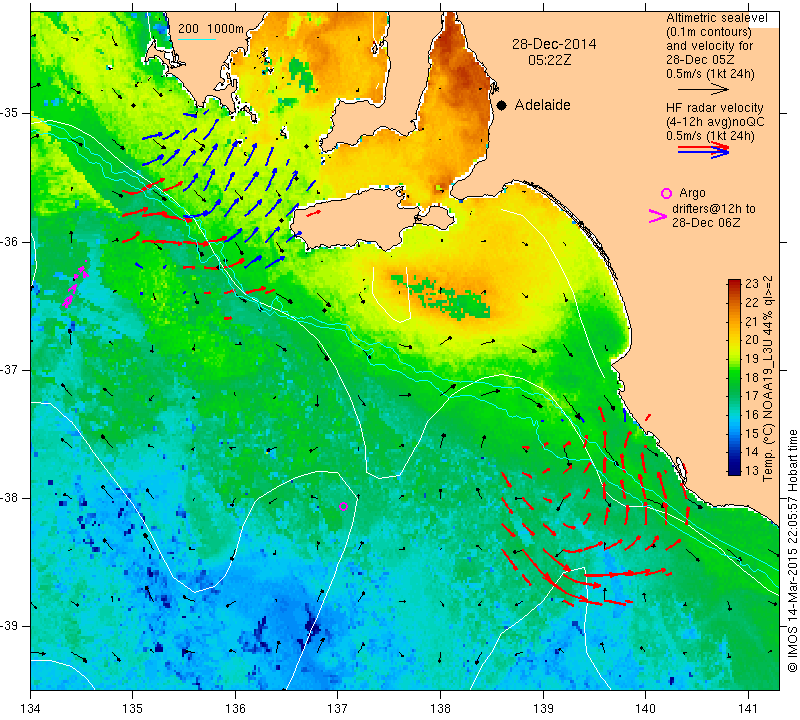Click the magenta drifter arrowhead in legend
This screenshot has height=720, width=800.
[658, 216]
